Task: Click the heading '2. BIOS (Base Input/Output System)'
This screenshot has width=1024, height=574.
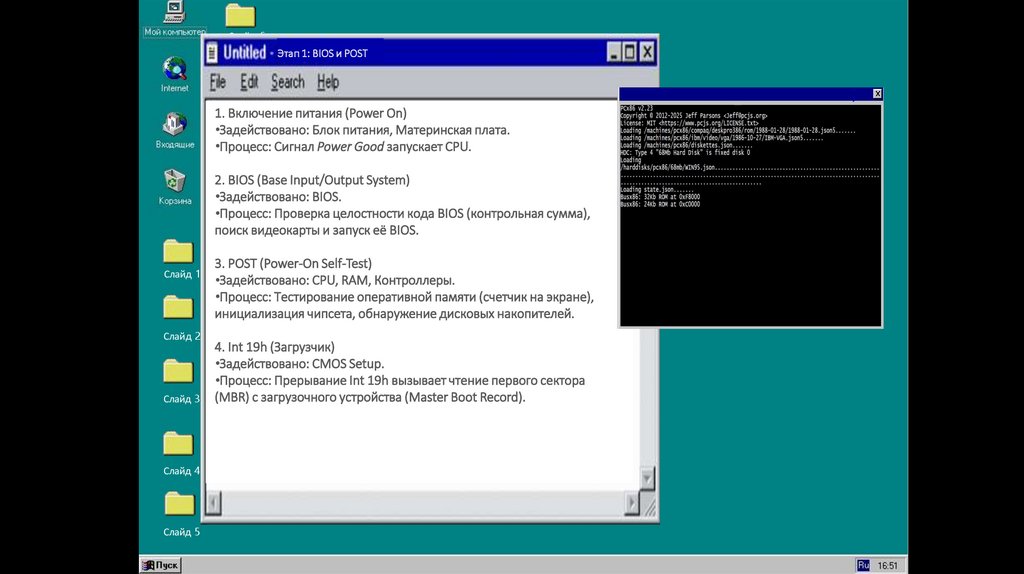Action: click(312, 180)
